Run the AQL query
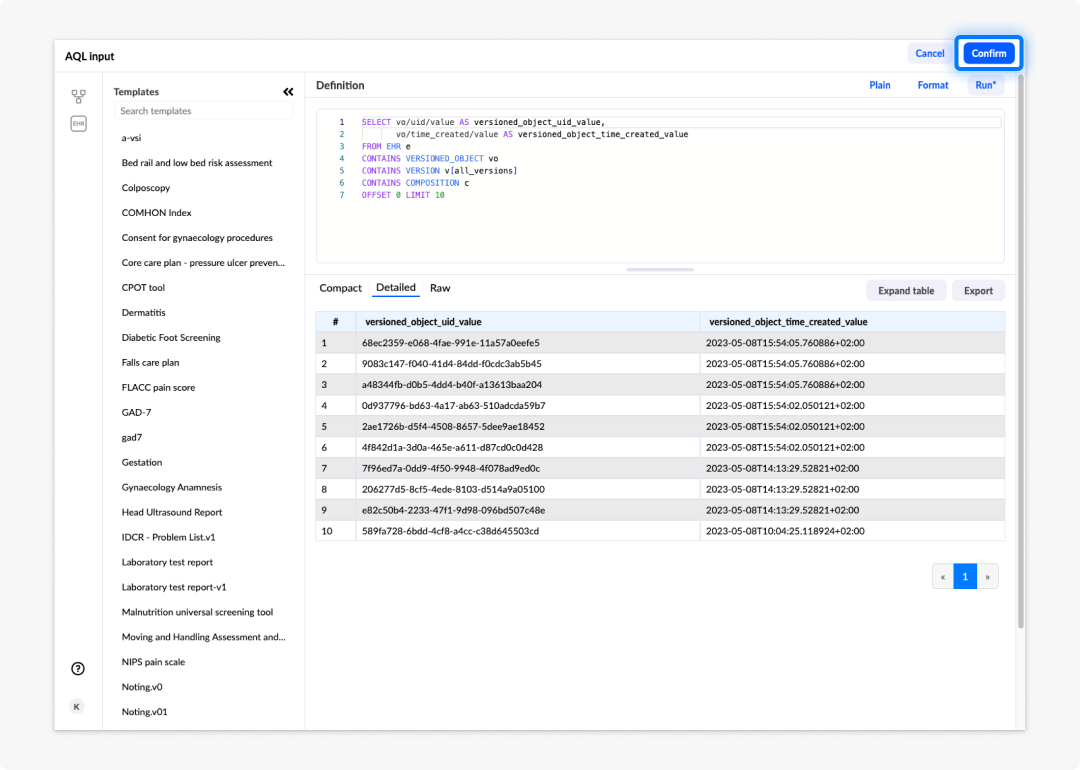The image size is (1080, 770). click(986, 85)
